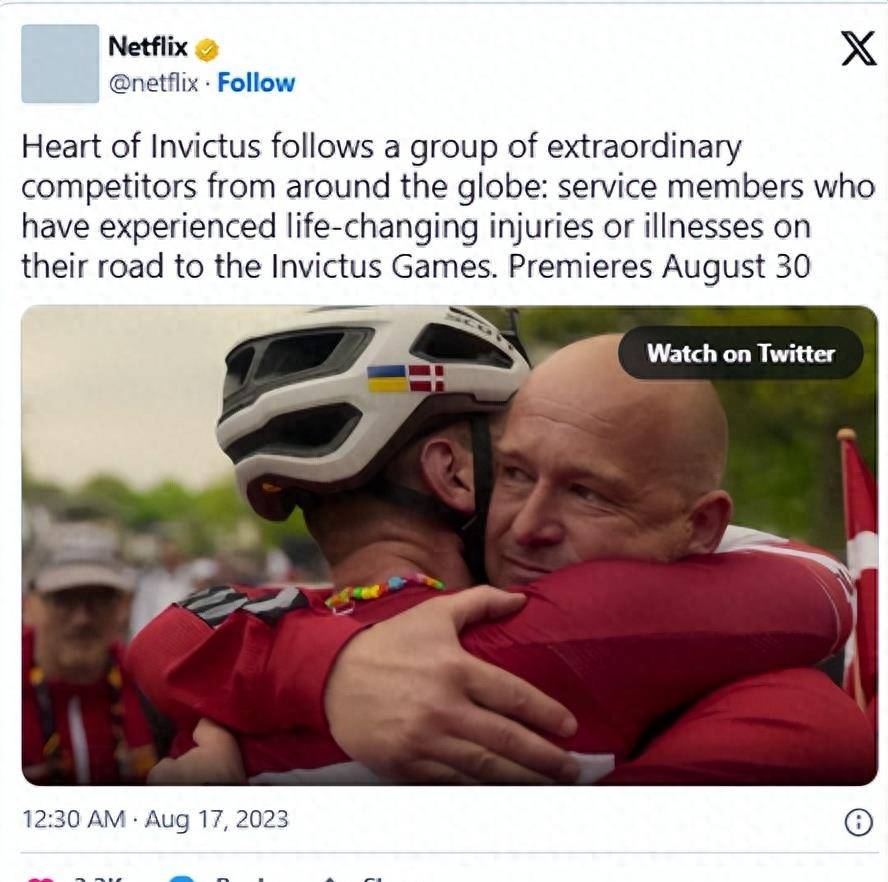This screenshot has height=882, width=888.
Task: Click the reply bubble icon
Action: [182, 879]
